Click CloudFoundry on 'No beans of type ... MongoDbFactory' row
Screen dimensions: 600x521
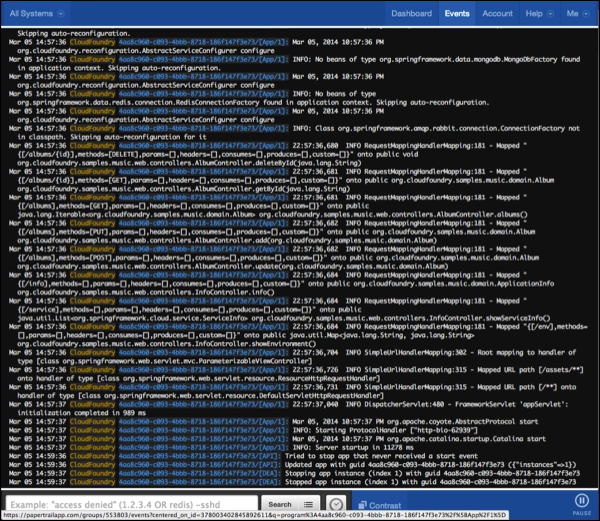pyautogui.click(x=92, y=59)
